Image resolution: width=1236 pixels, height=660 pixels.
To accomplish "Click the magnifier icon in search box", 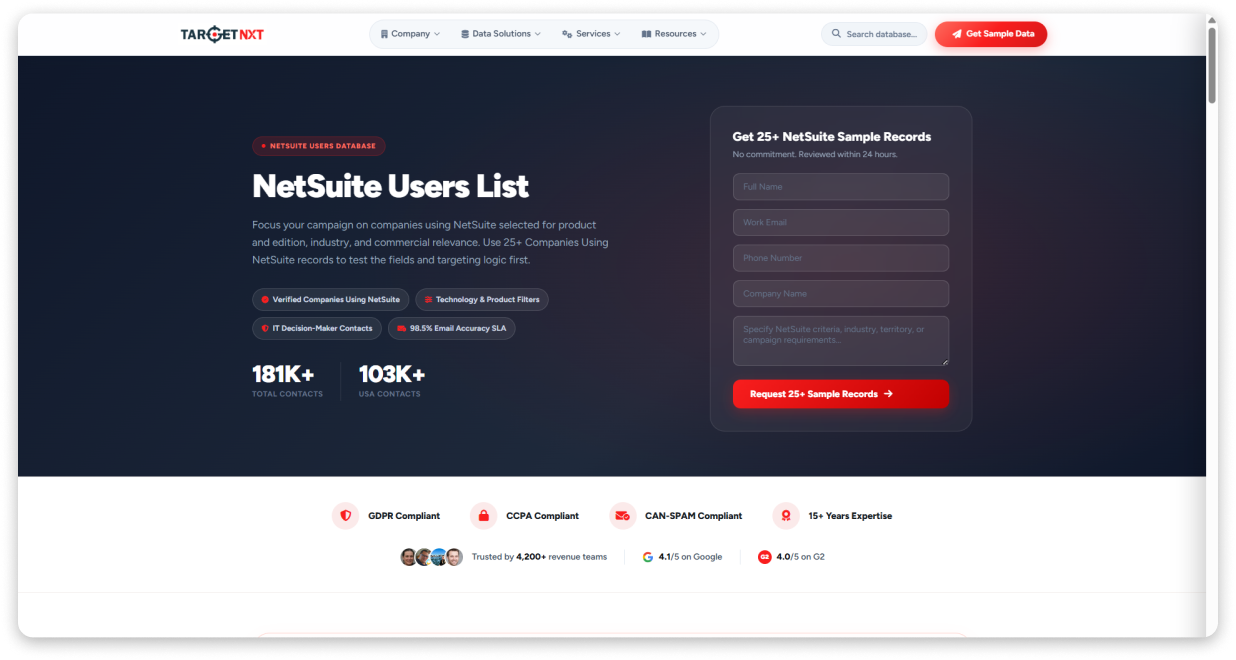I will (836, 34).
